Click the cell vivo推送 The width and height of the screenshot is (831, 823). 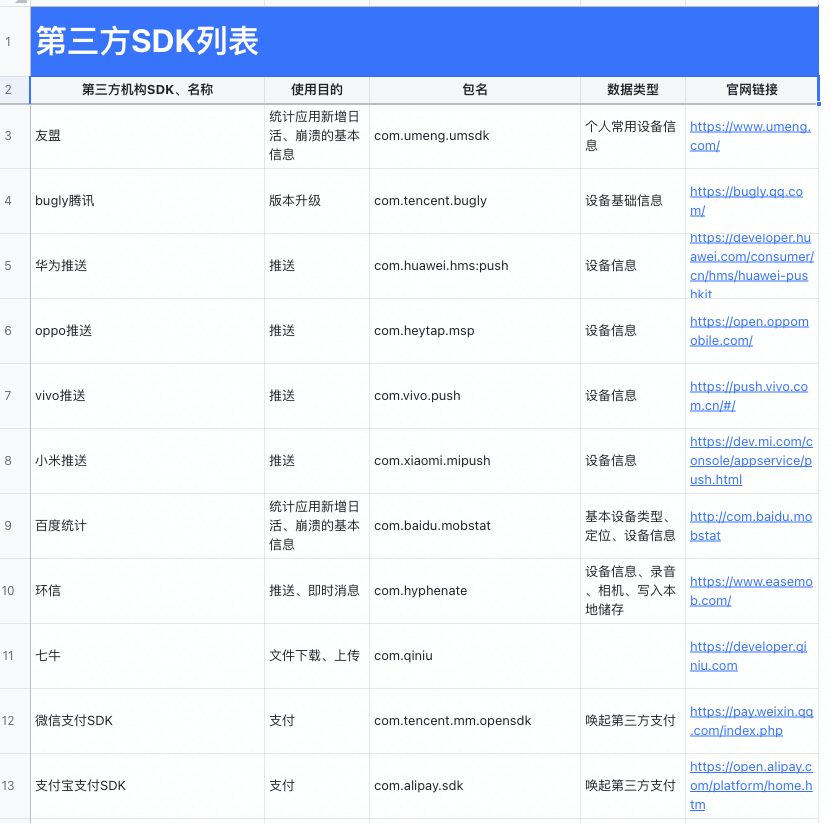point(147,396)
